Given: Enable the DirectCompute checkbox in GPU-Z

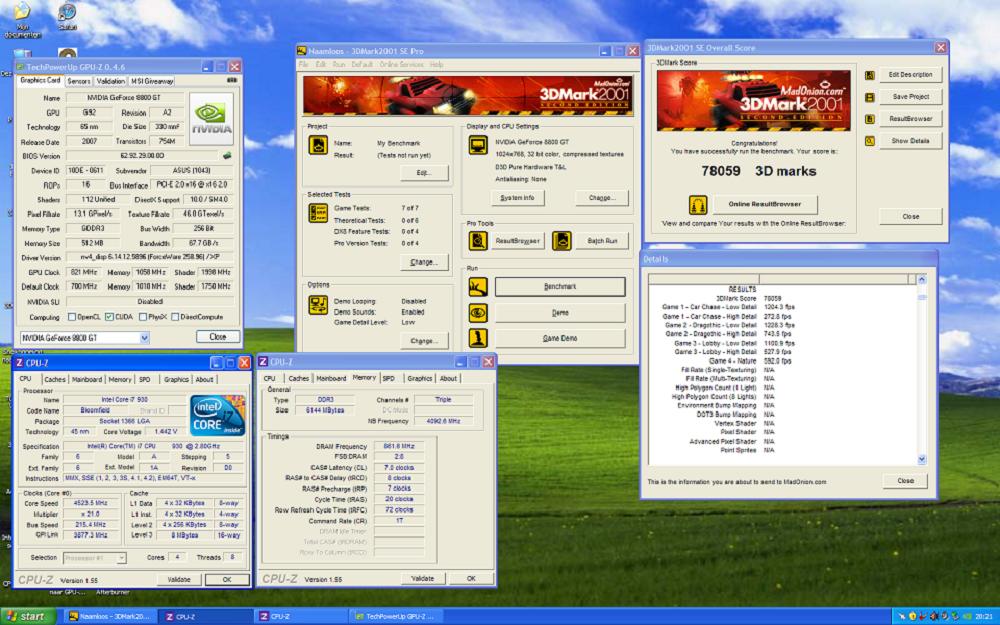Looking at the screenshot, I should (174, 317).
